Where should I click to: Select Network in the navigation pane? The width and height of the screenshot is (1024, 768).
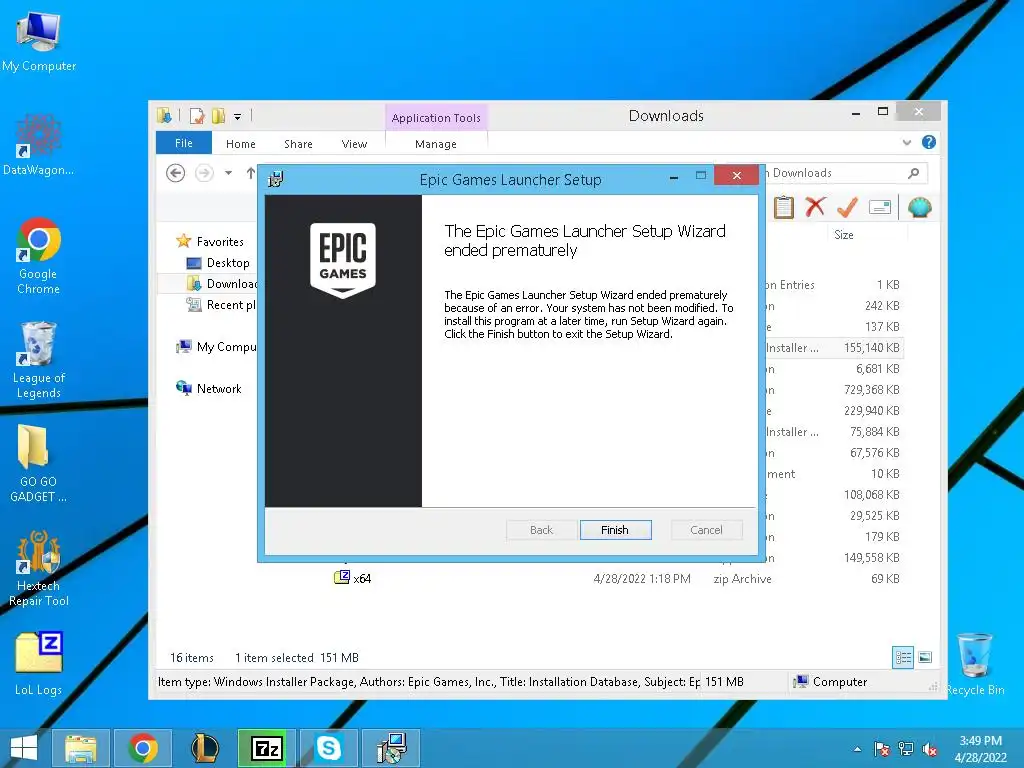pos(210,389)
